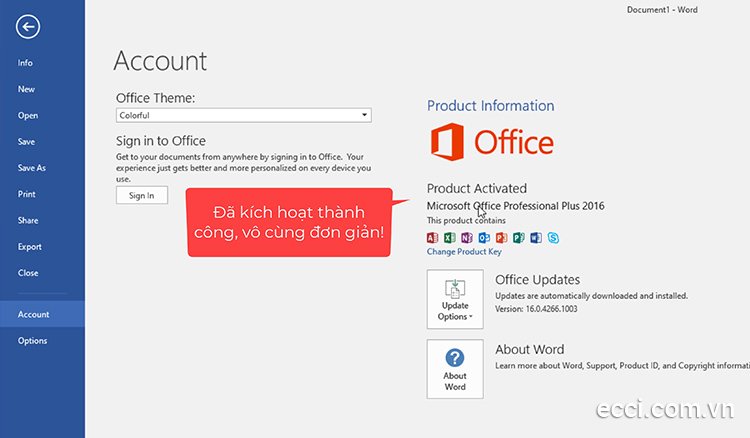The image size is (750, 438).
Task: Click the Office logo
Action: tap(491, 142)
